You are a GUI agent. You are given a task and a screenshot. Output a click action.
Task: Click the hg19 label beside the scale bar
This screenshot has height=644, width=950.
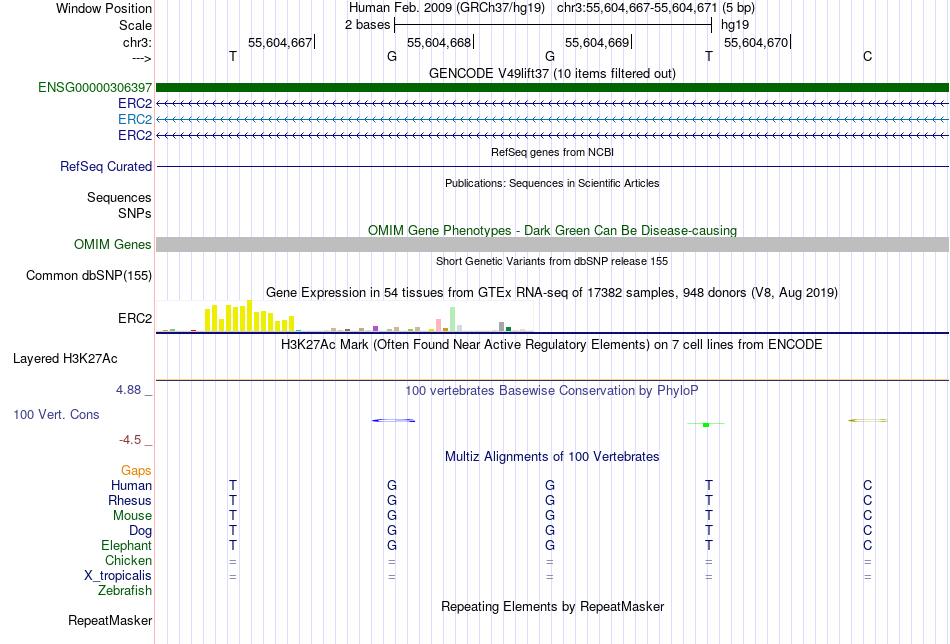[735, 25]
